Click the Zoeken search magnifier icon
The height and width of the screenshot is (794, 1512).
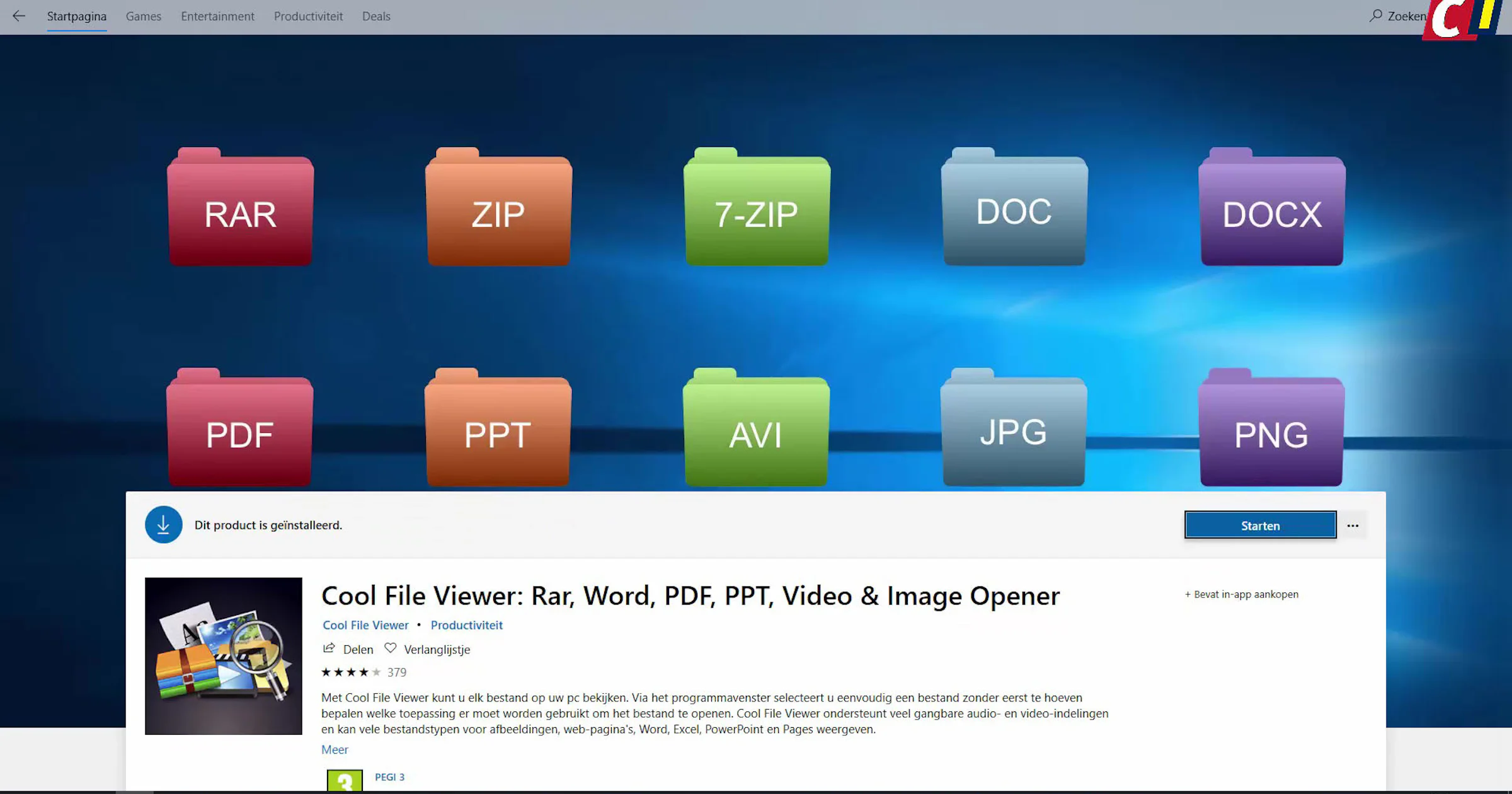tap(1375, 16)
